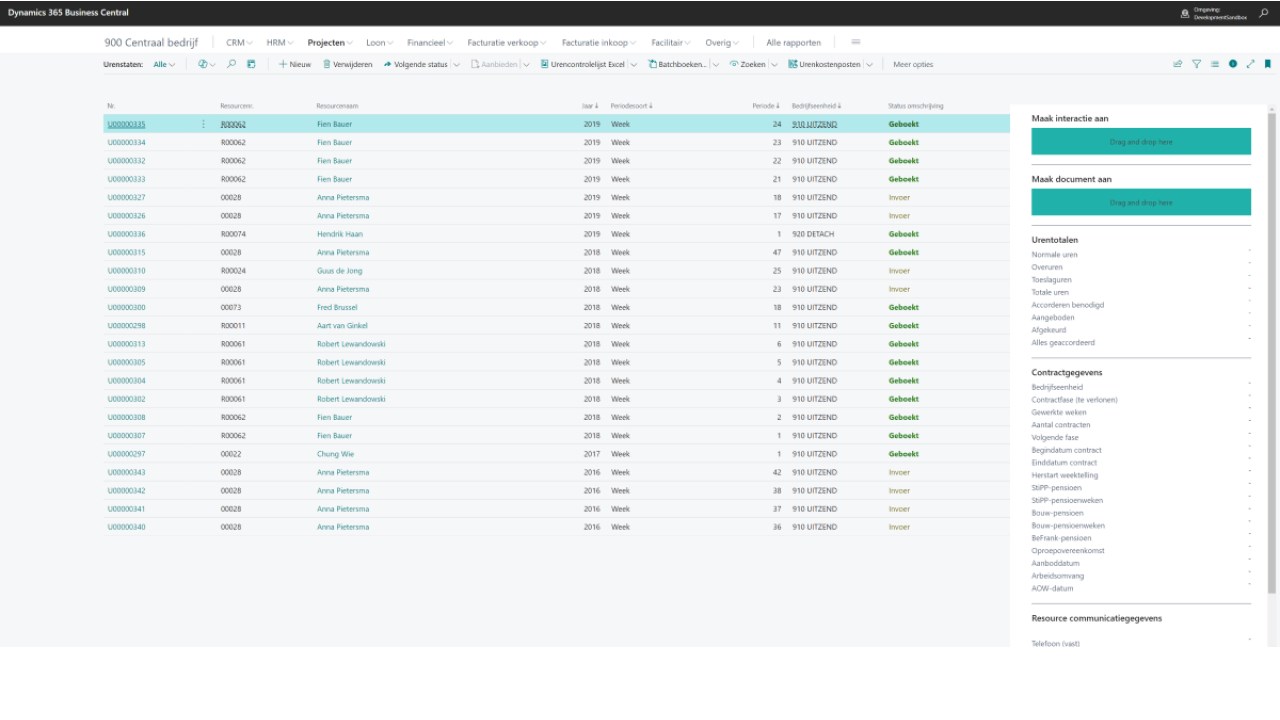Expand page with the arrows icon
The image size is (1280, 720).
(1250, 64)
